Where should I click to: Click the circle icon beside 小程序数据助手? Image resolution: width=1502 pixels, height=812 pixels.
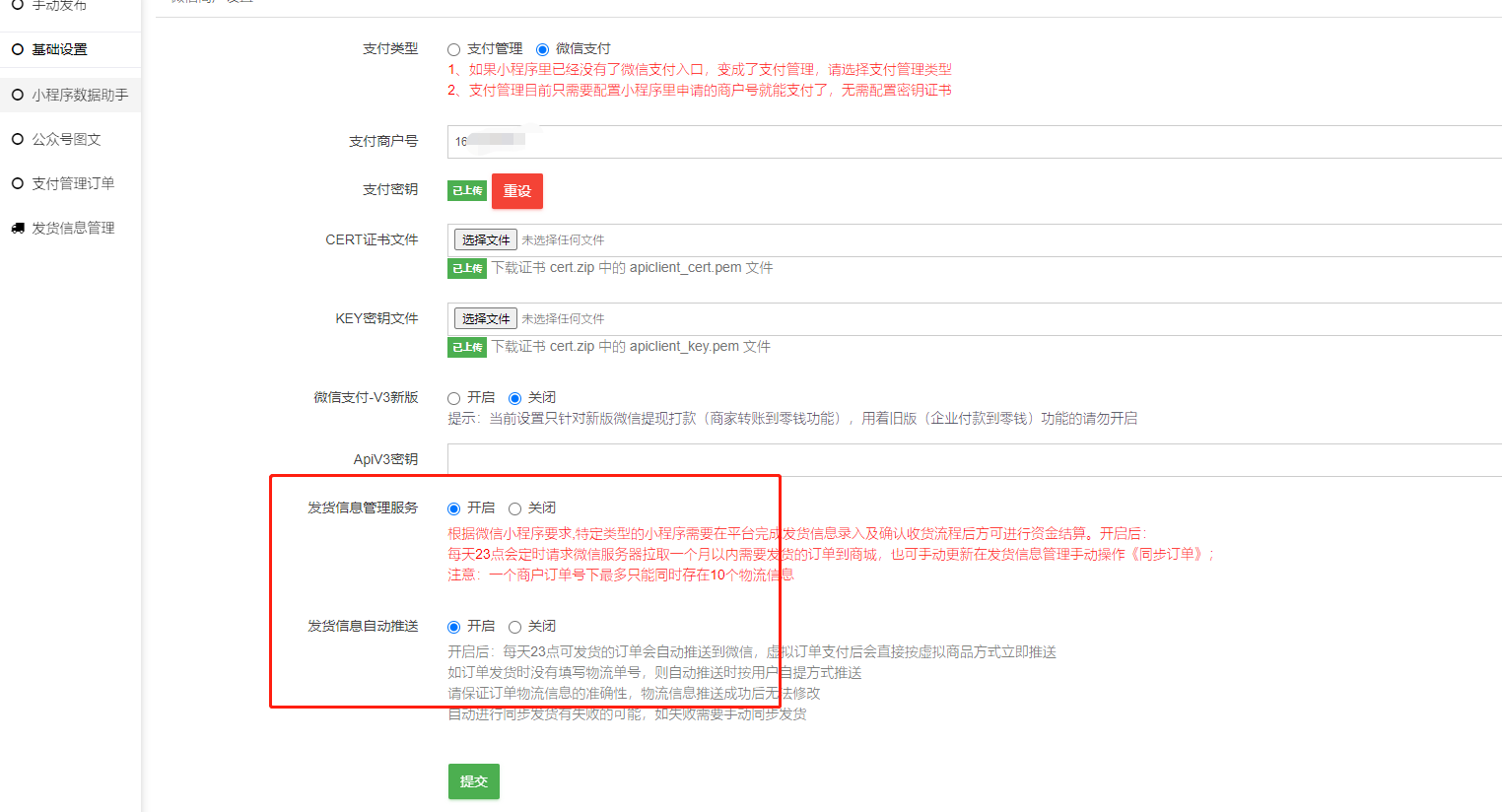(18, 95)
